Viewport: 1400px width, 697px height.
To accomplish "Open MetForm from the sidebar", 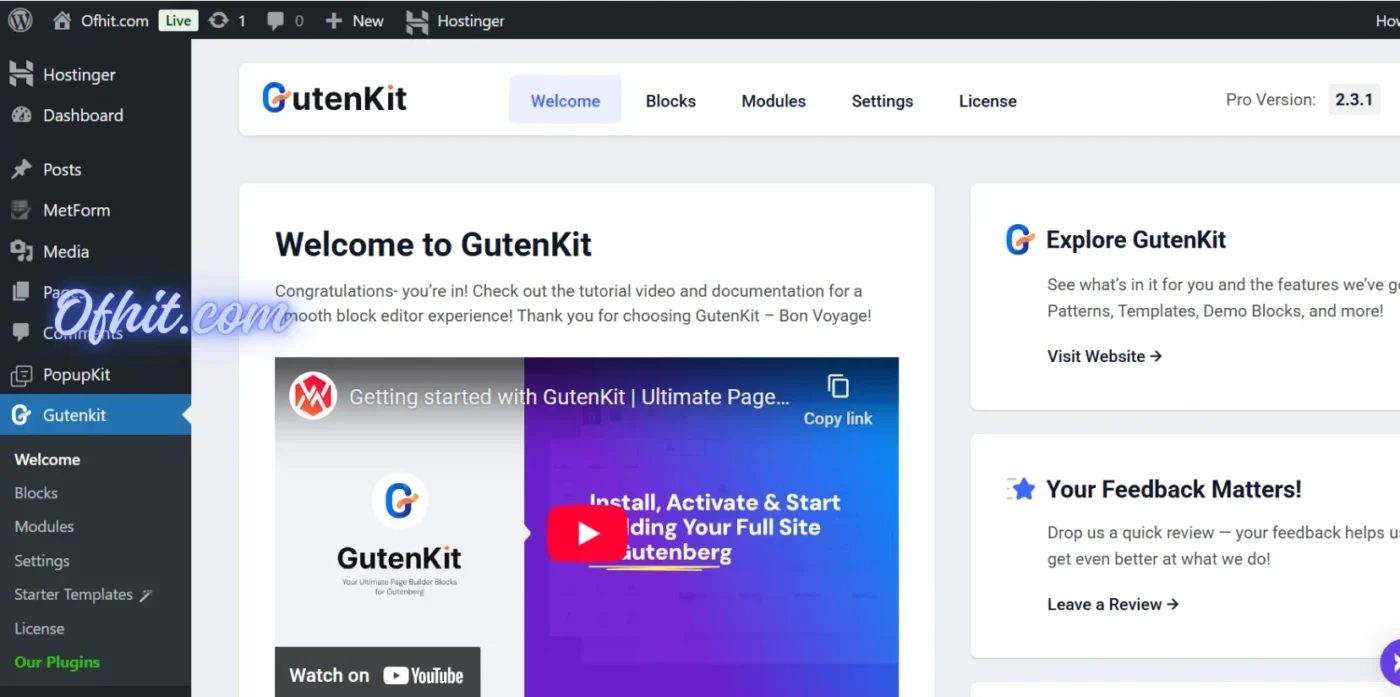I will [x=77, y=210].
